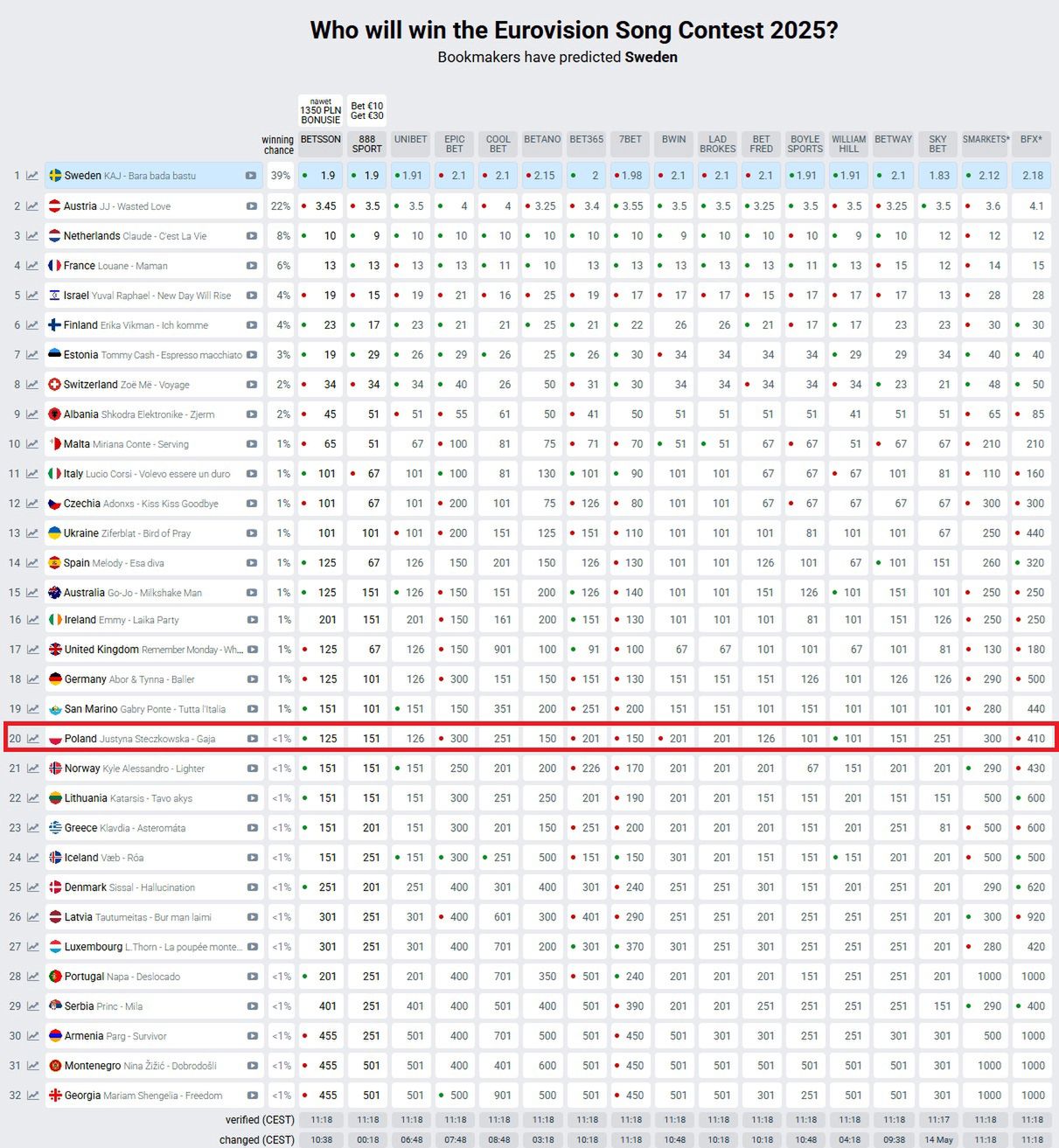Click Latvia's BFX odds of 920

click(1032, 917)
